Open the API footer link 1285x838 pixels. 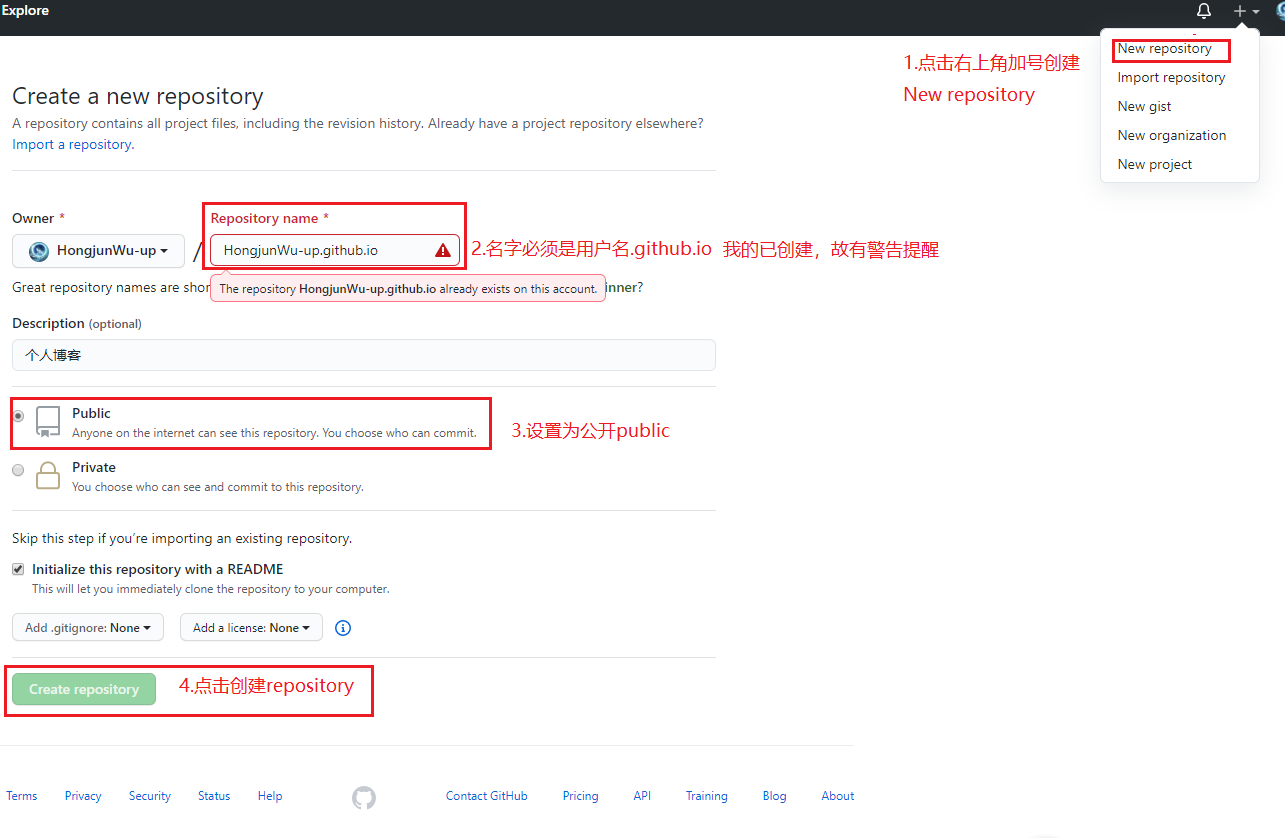pos(642,796)
